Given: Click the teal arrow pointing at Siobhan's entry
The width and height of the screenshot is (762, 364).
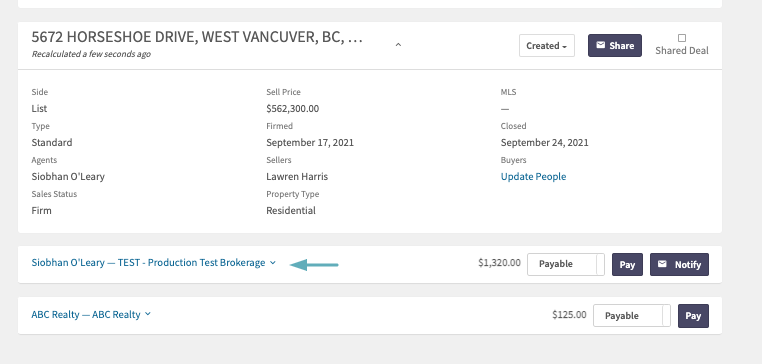Looking at the screenshot, I should coord(314,265).
